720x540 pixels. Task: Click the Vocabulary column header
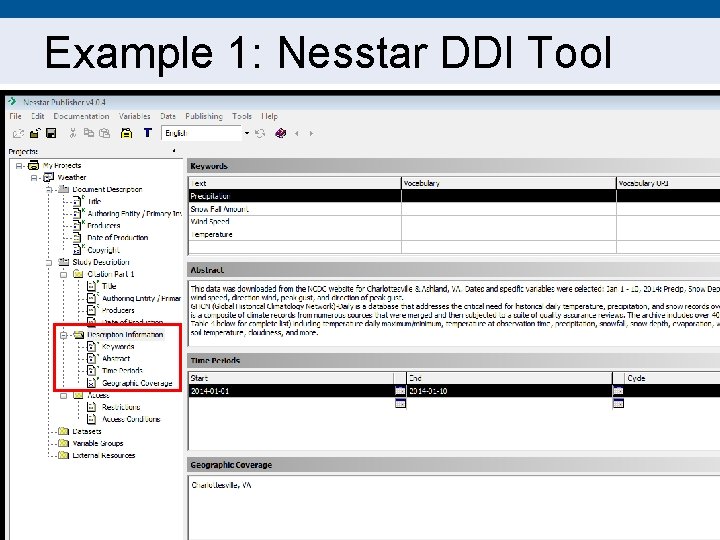click(x=509, y=183)
